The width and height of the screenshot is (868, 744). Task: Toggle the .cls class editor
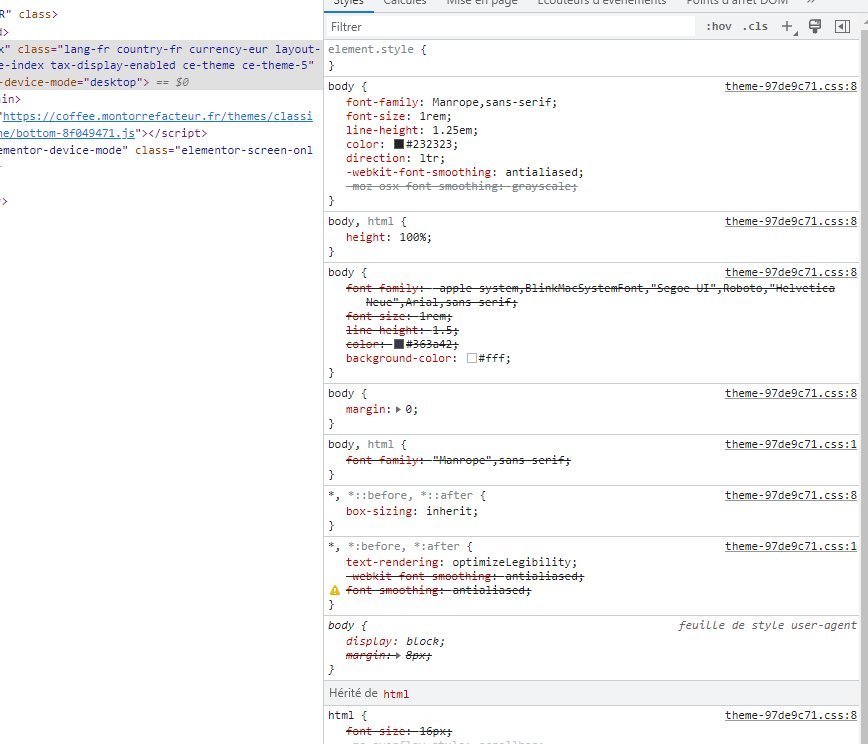point(755,27)
